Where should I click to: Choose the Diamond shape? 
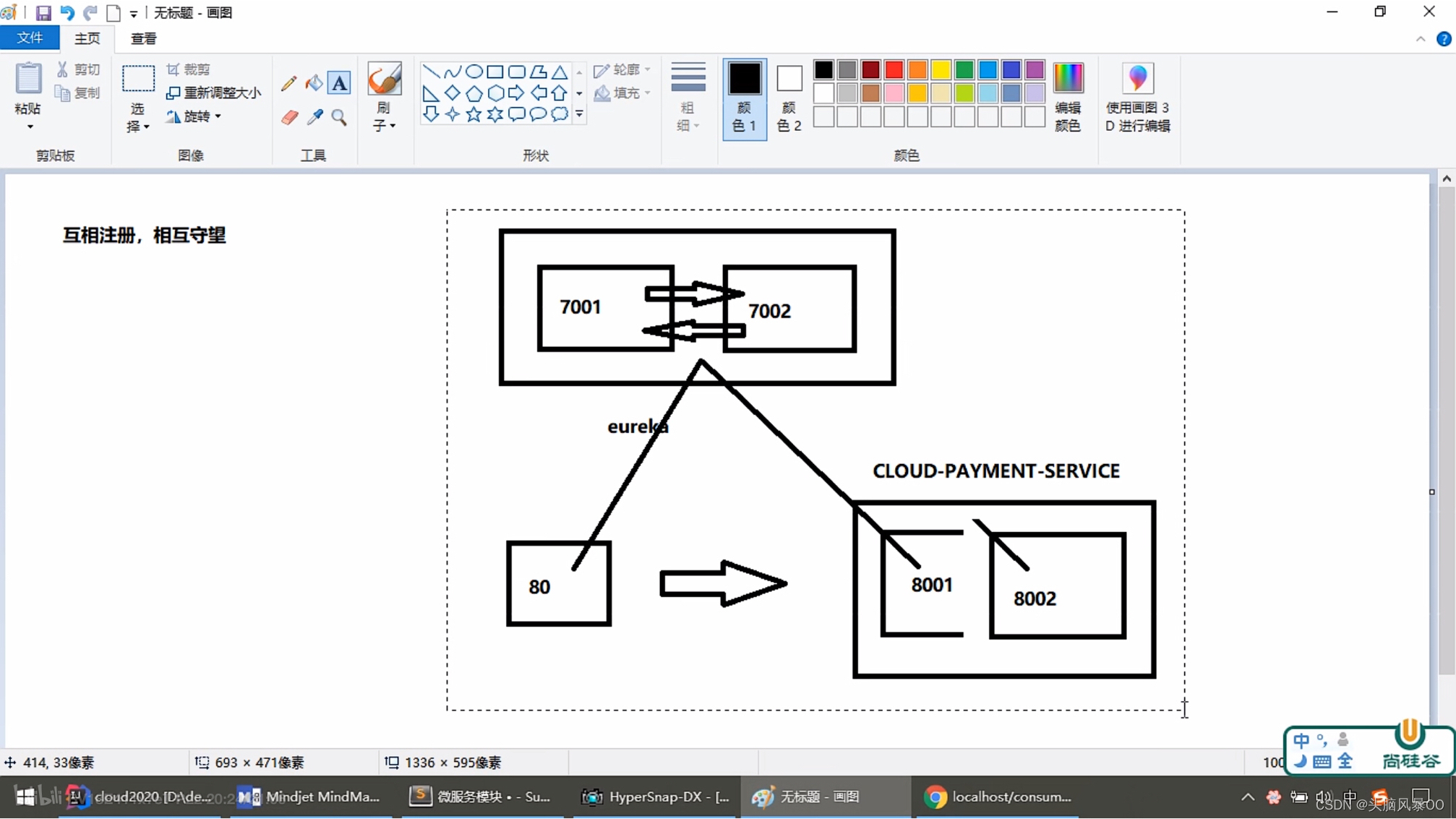(x=453, y=93)
